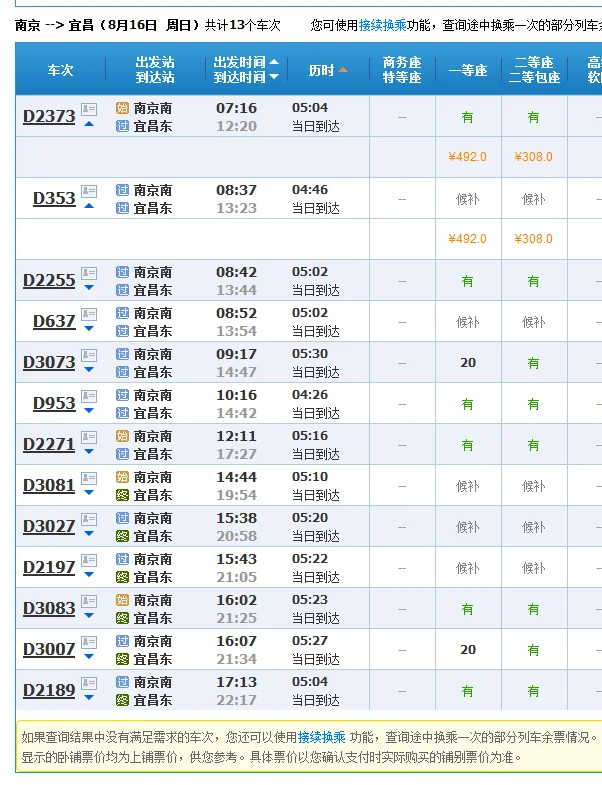602x785 pixels.
Task: Open train D353 details link
Action: (54, 198)
